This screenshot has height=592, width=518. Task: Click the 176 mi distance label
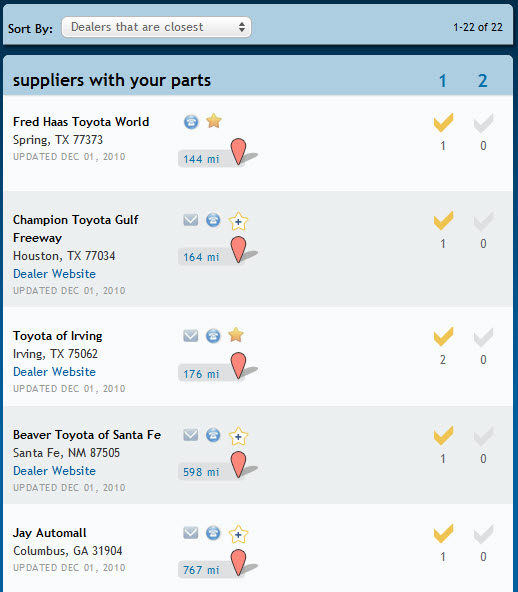click(x=201, y=374)
